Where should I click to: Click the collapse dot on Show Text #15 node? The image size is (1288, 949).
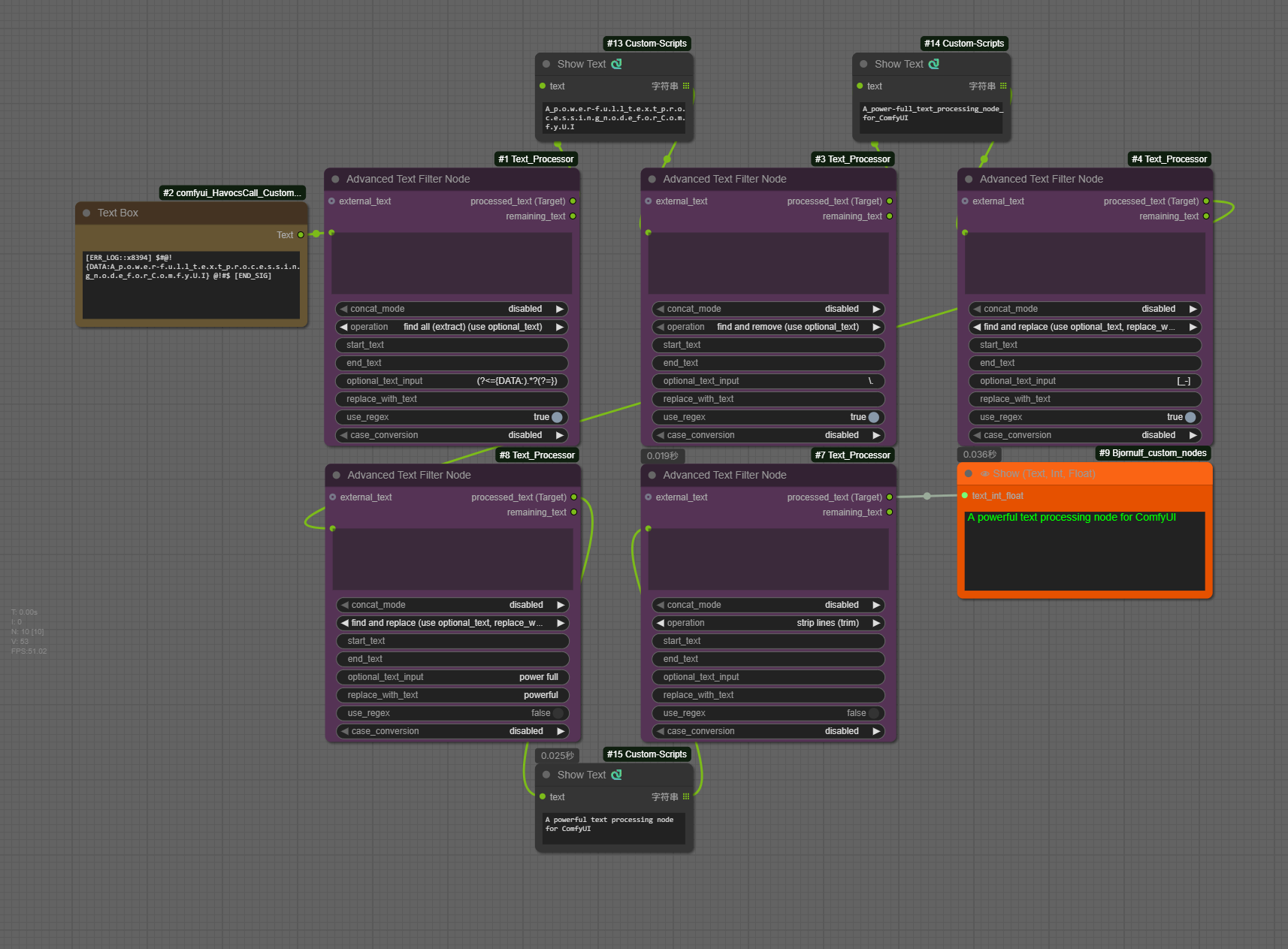coord(546,775)
